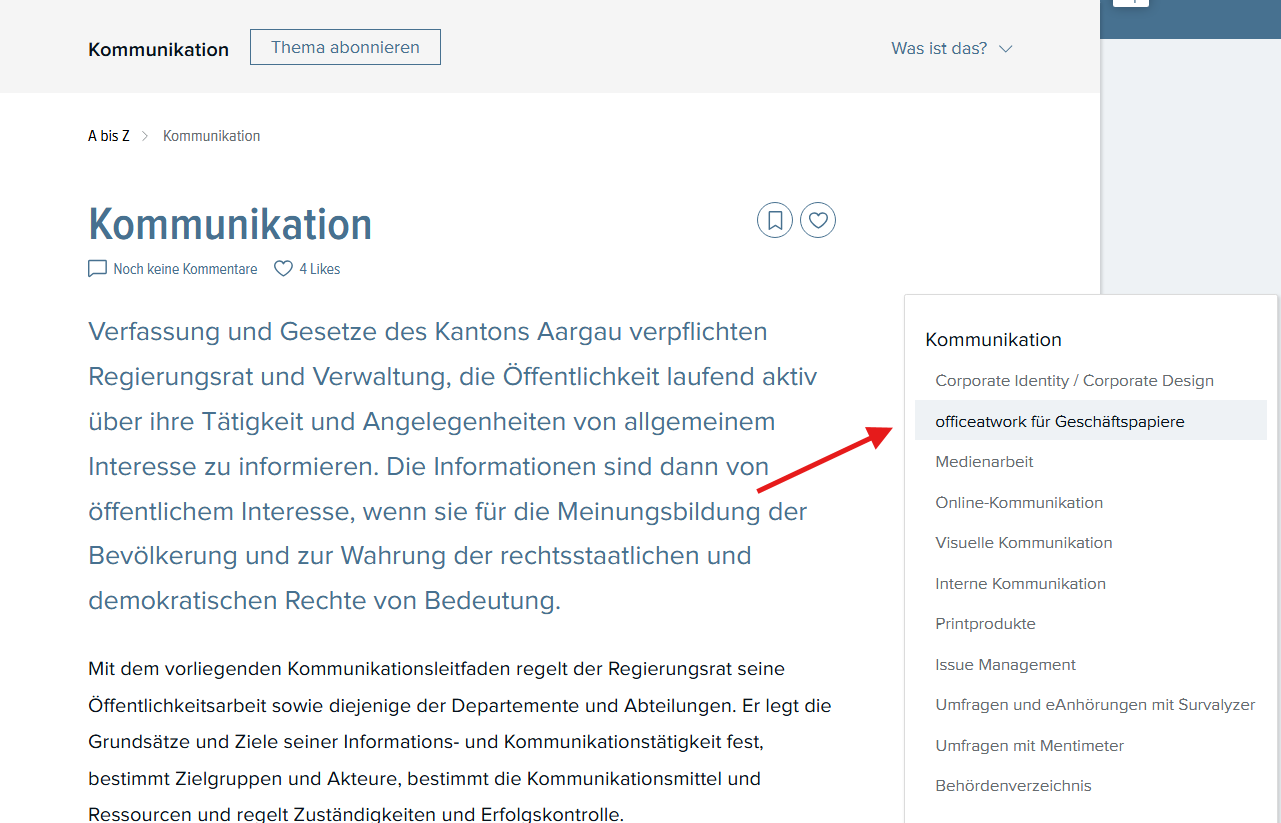
Task: Click the comment speech bubble icon
Action: coord(97,269)
